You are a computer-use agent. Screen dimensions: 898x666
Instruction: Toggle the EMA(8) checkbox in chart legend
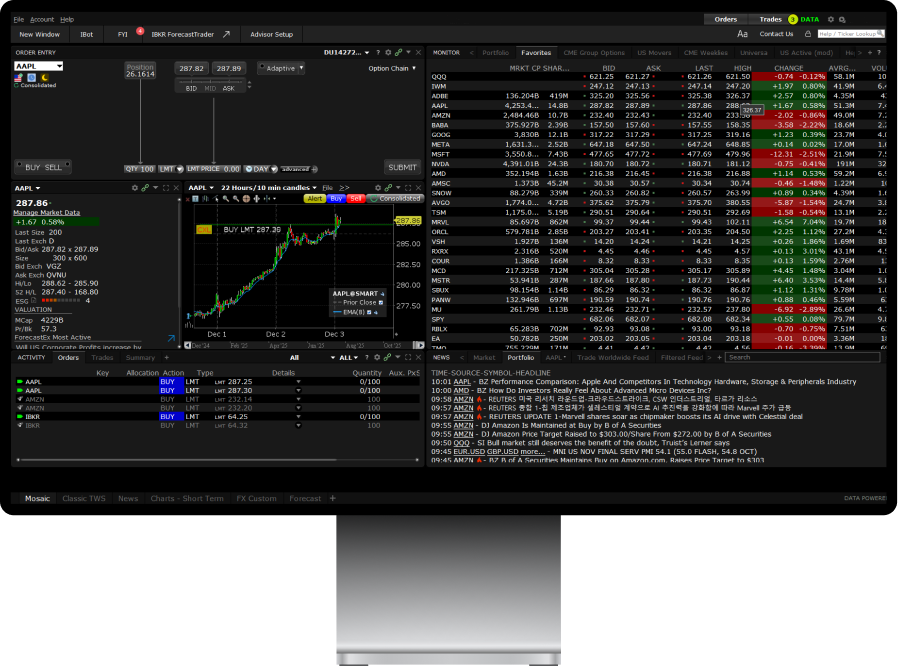click(369, 312)
